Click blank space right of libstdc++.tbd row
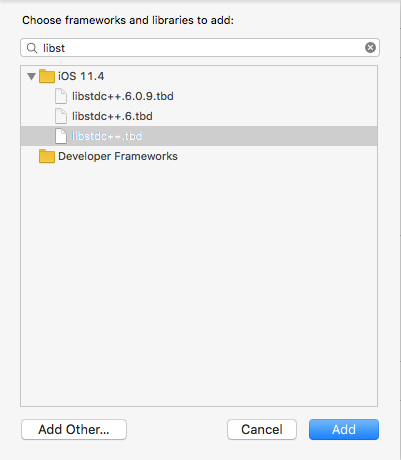The image size is (401, 460). (260, 136)
